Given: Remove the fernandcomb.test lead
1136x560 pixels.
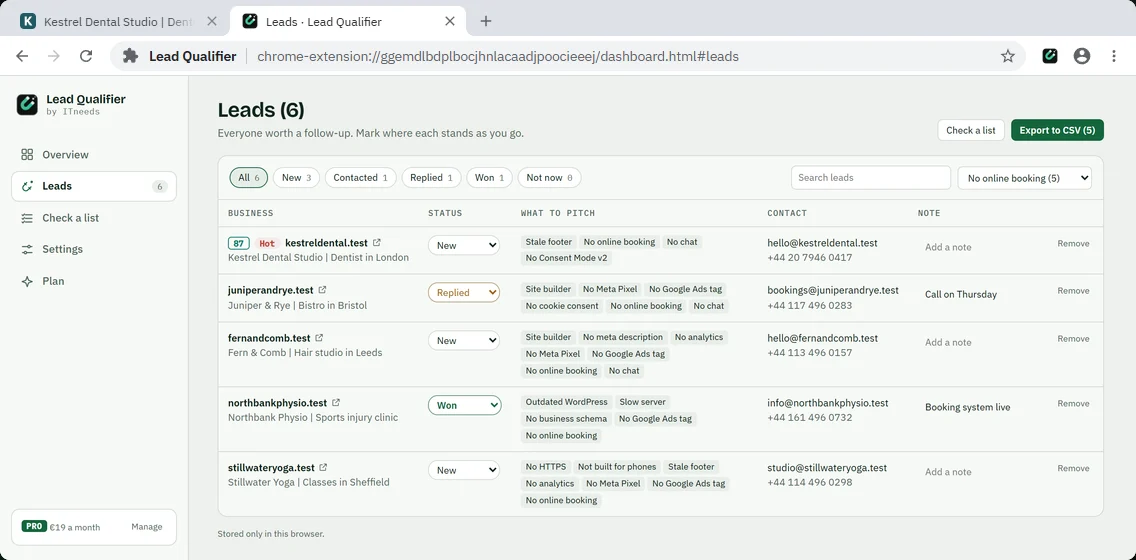Looking at the screenshot, I should 1073,338.
